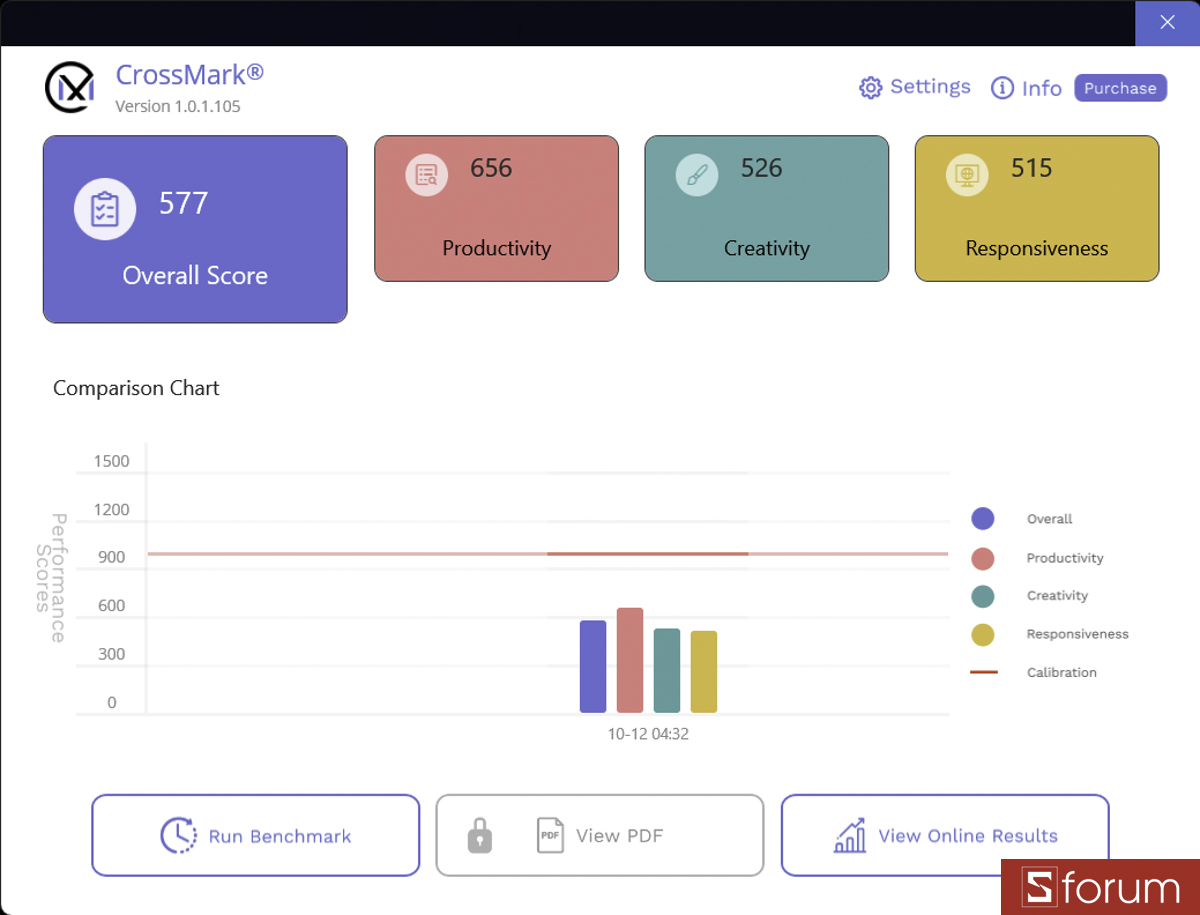Open Settings via the gear icon

pos(870,88)
